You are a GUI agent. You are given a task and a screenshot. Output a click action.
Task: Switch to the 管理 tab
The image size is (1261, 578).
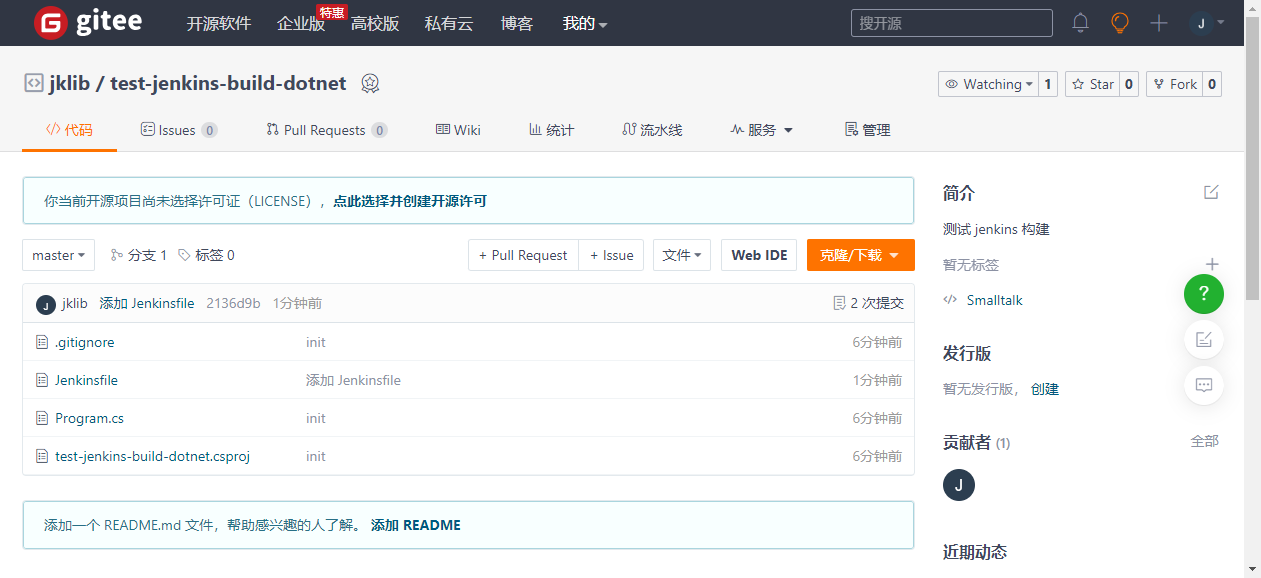point(867,130)
